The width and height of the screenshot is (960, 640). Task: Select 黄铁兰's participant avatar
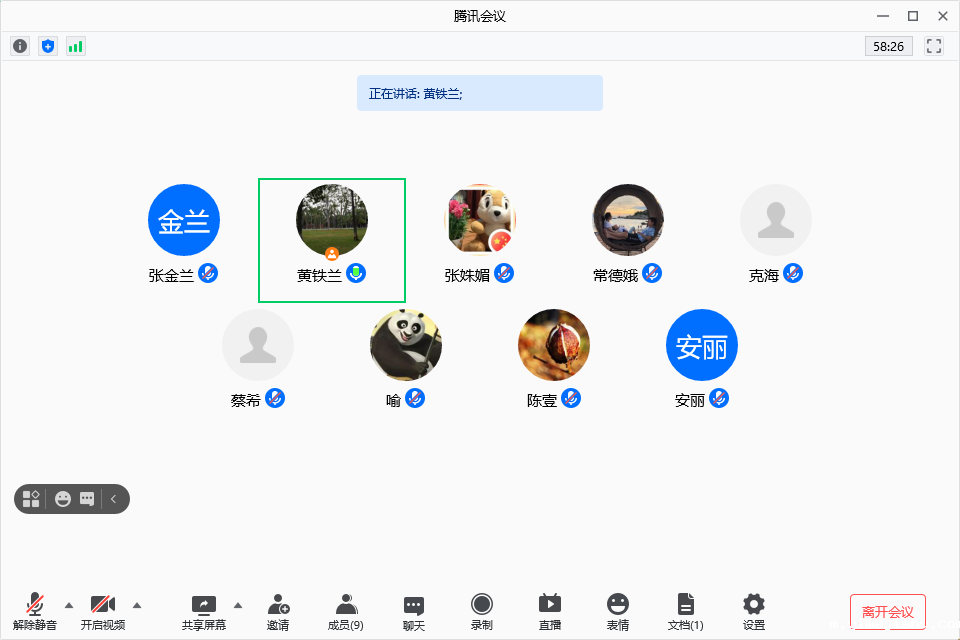(x=332, y=220)
